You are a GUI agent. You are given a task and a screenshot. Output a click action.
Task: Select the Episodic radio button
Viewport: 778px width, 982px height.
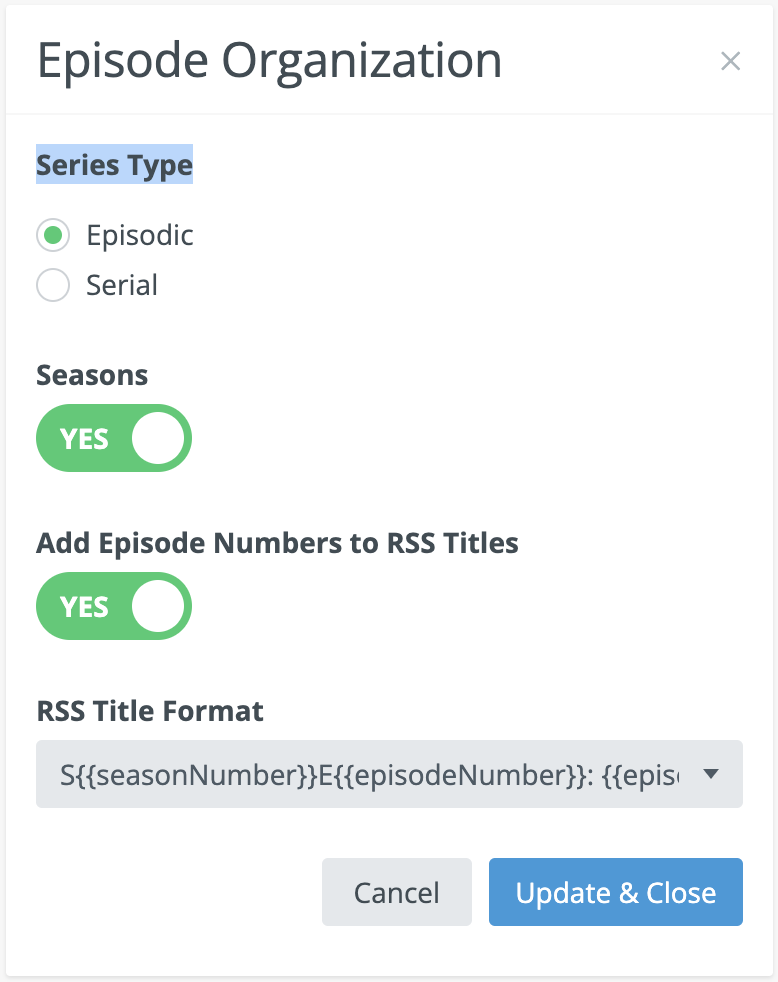point(53,236)
